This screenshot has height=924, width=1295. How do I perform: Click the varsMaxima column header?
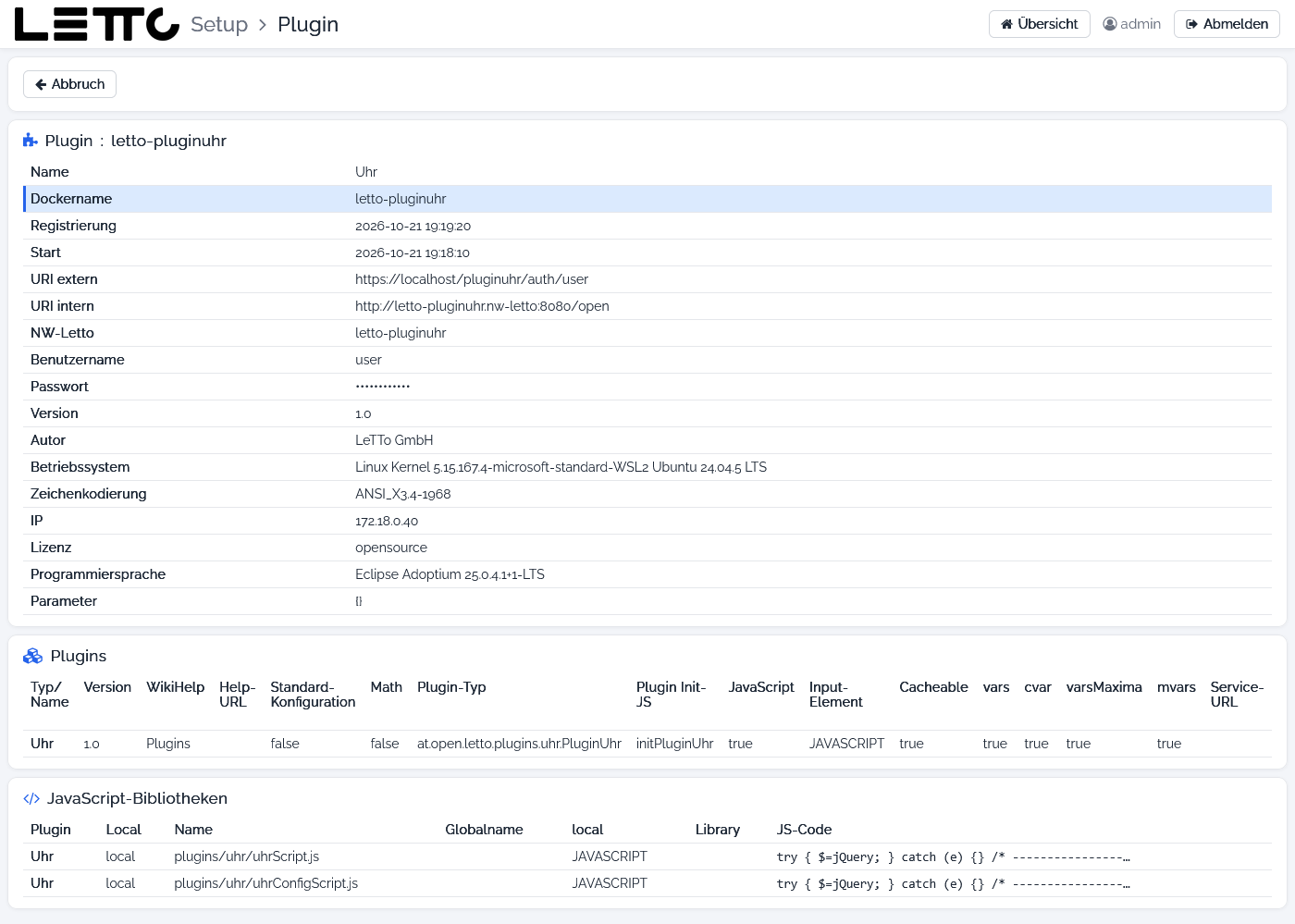[1104, 687]
